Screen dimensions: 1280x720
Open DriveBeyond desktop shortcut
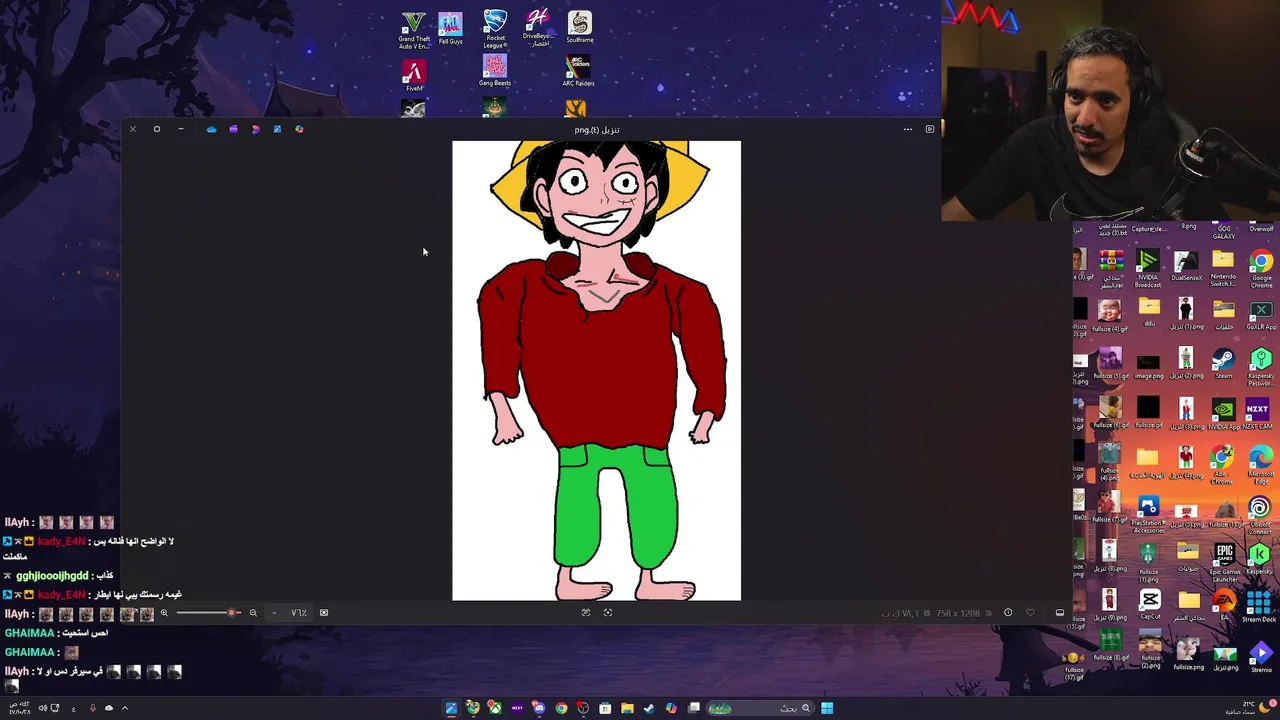537,28
